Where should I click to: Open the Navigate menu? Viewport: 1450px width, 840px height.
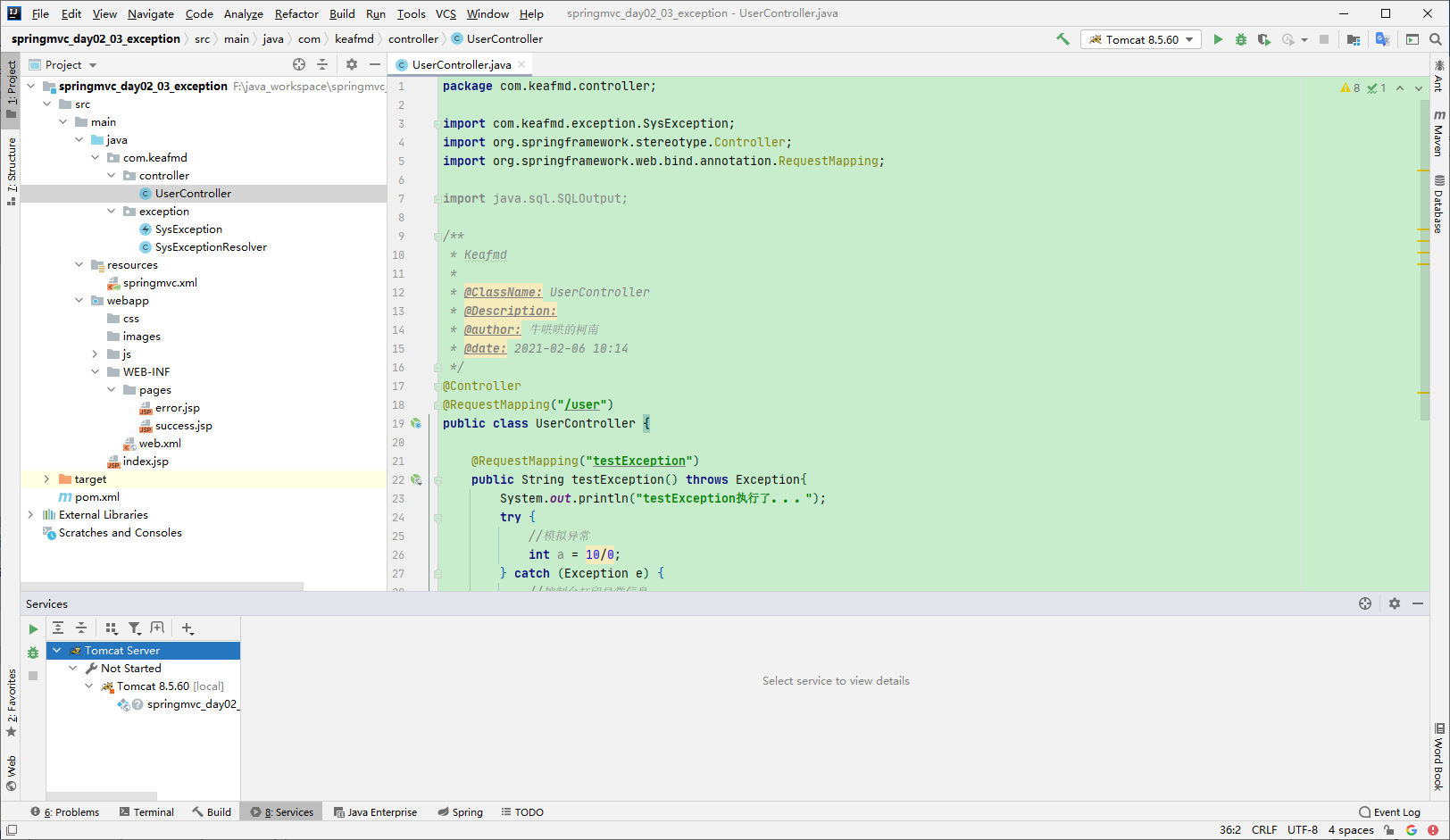(x=150, y=13)
